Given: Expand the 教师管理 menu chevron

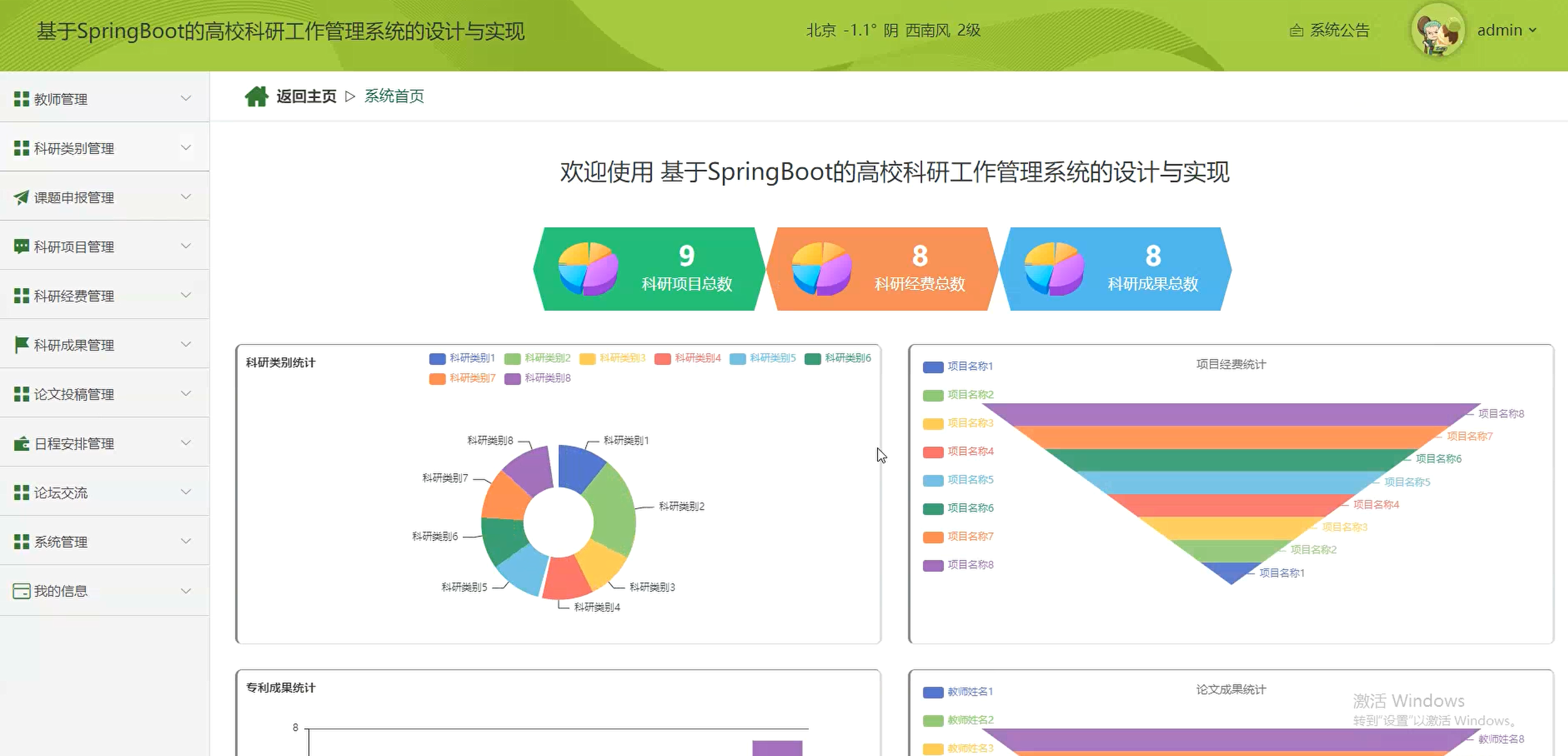Looking at the screenshot, I should click(186, 98).
